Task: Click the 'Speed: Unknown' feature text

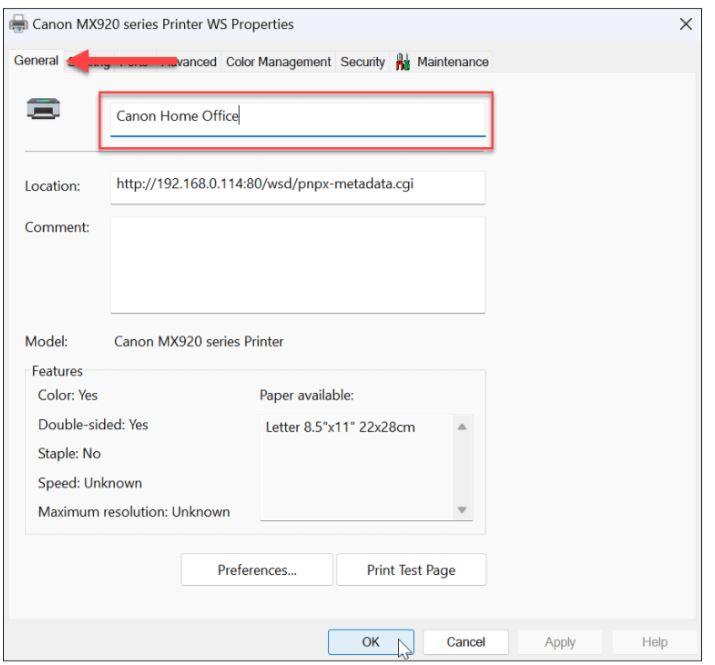Action: pyautogui.click(x=90, y=483)
